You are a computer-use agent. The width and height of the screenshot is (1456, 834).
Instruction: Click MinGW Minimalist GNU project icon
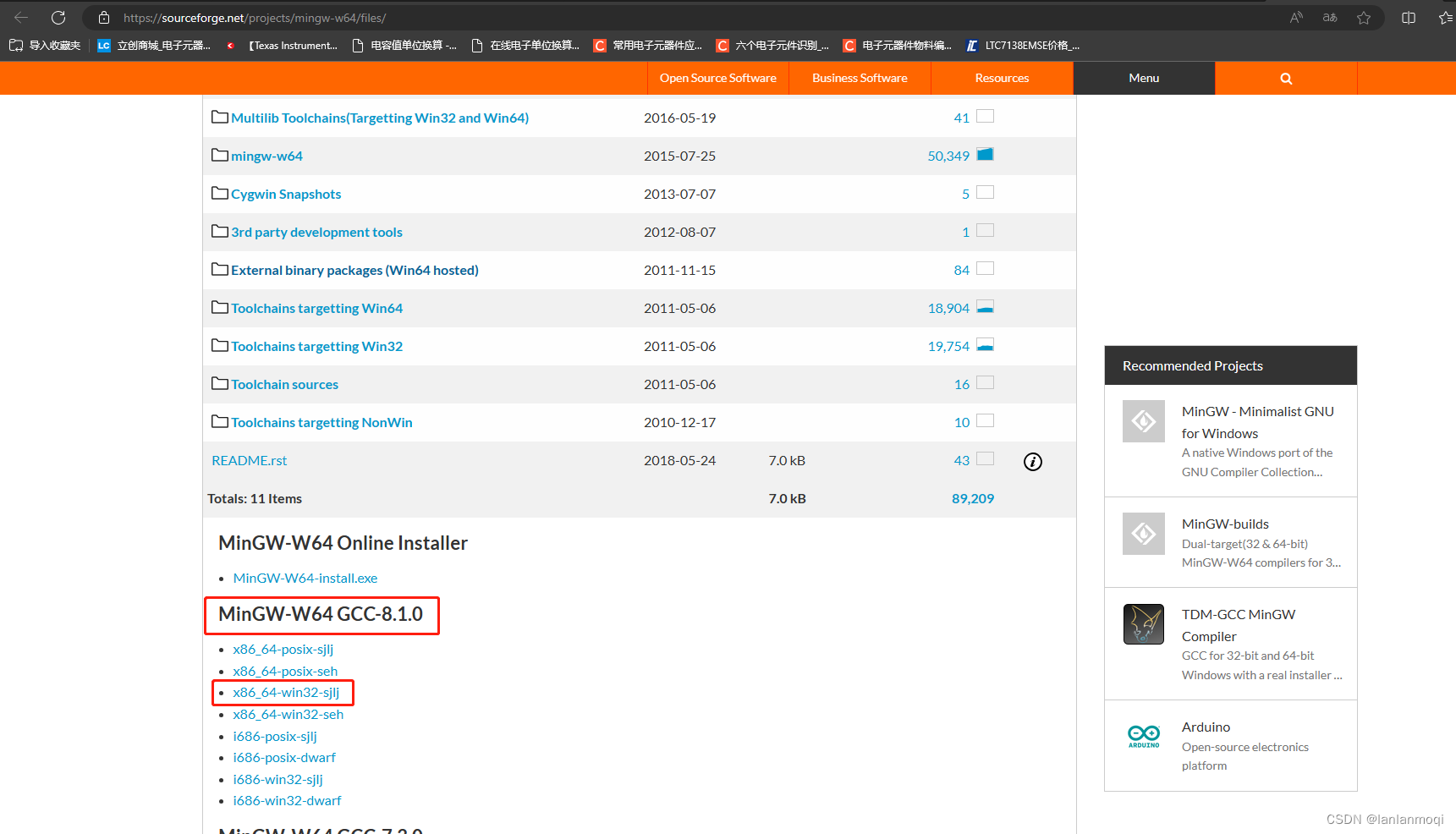1144,421
